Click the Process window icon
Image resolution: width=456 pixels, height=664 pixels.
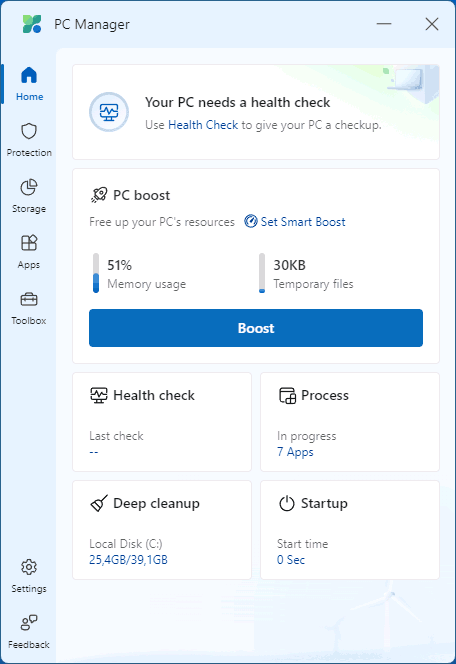pos(287,396)
